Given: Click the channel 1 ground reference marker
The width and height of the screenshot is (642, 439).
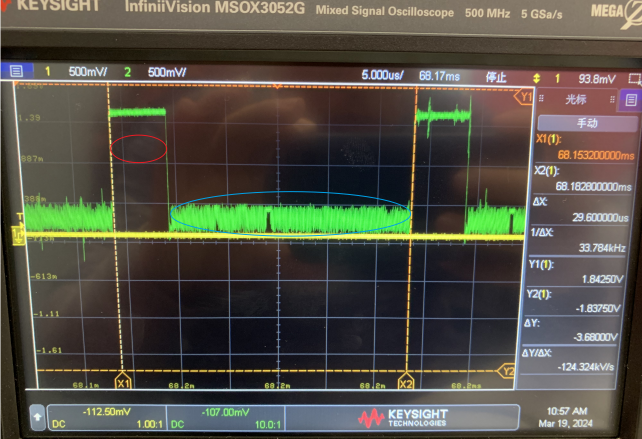Looking at the screenshot, I should tap(18, 236).
